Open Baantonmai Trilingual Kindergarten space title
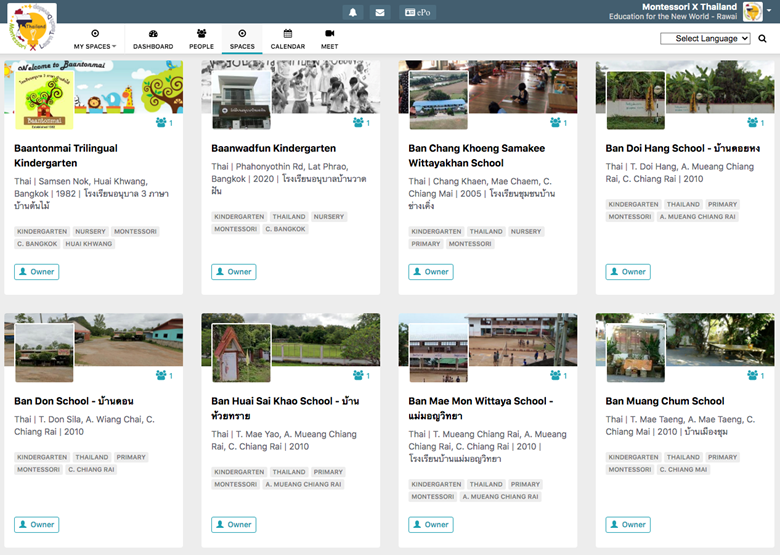 [66, 156]
